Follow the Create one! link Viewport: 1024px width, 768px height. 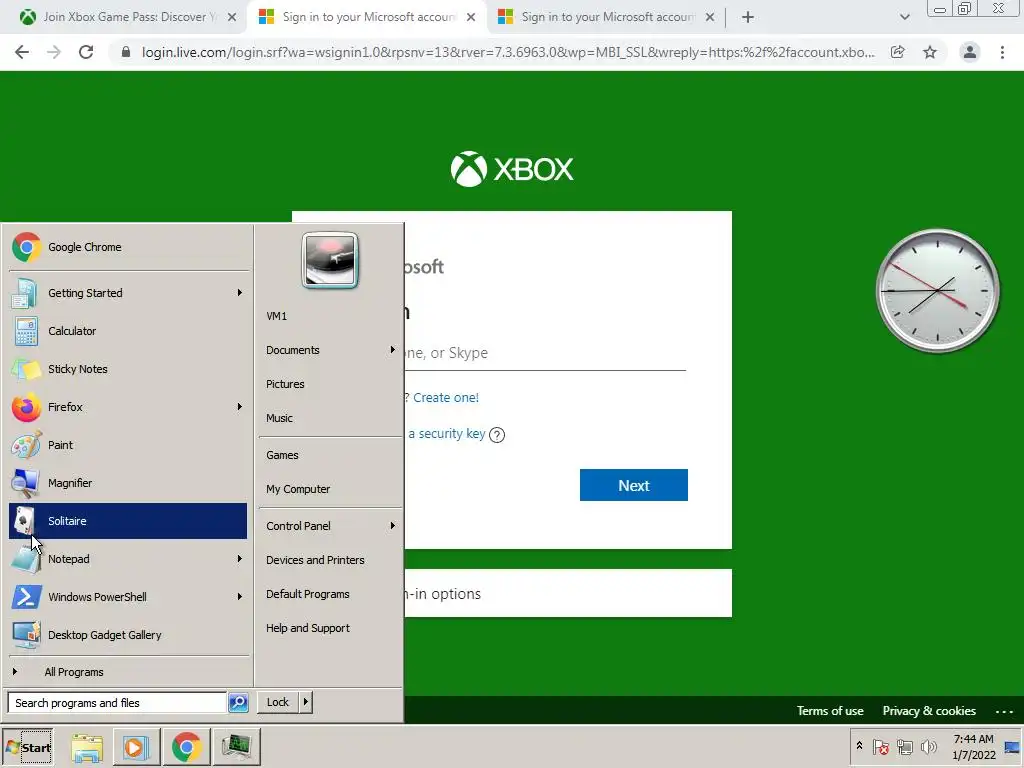tap(446, 398)
